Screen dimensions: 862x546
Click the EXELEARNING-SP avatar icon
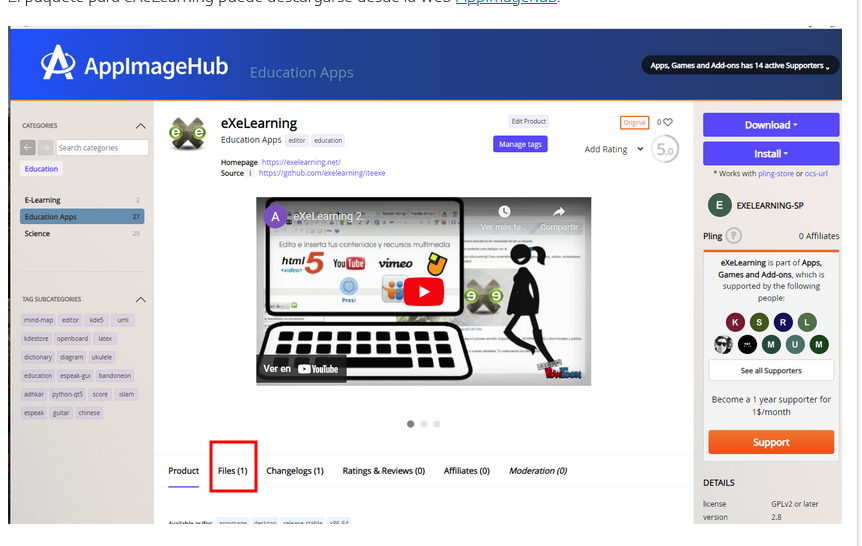point(719,205)
